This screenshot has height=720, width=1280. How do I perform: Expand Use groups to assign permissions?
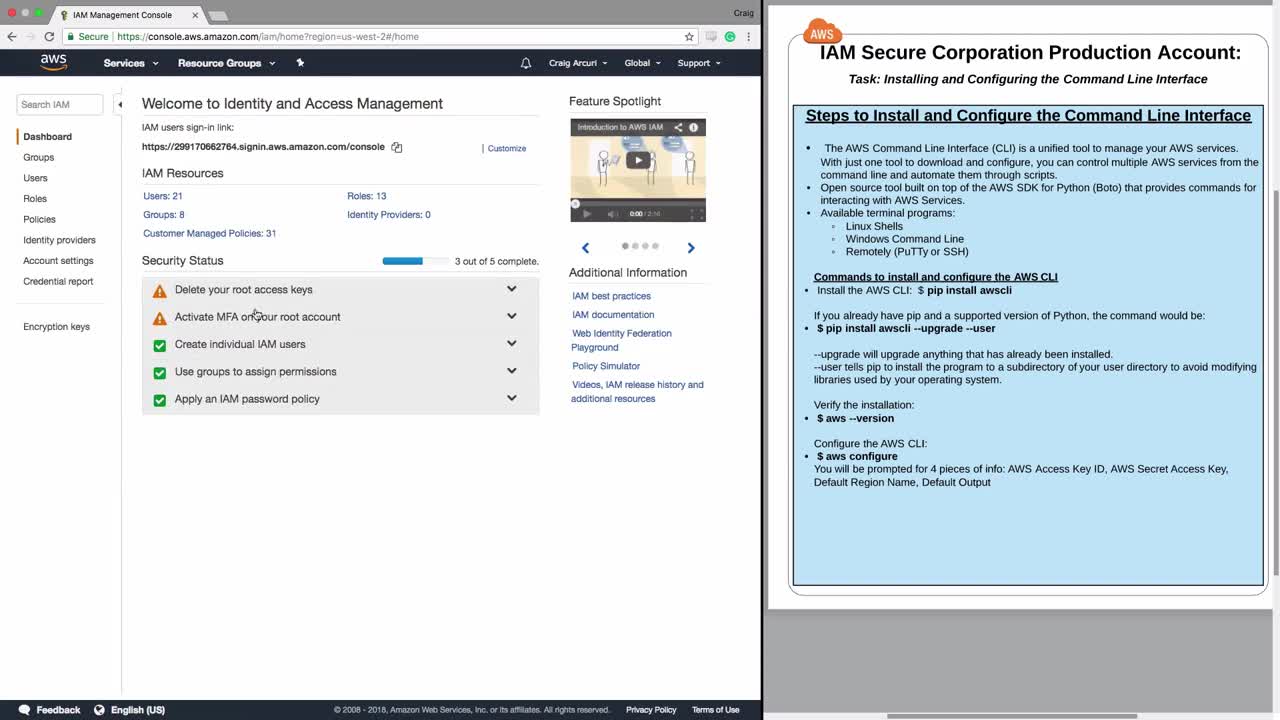click(512, 370)
